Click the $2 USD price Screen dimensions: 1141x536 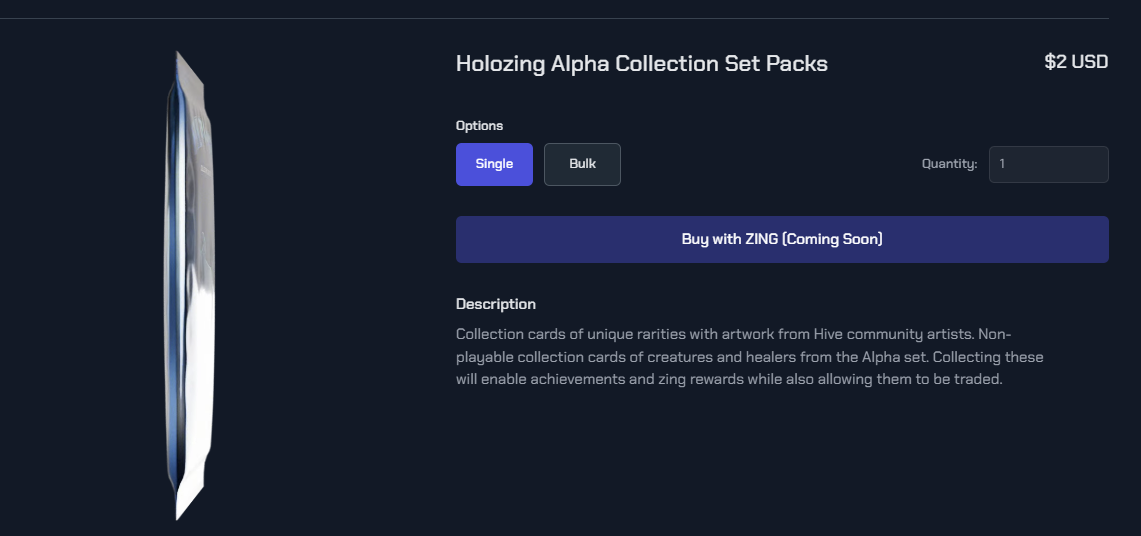point(1076,62)
